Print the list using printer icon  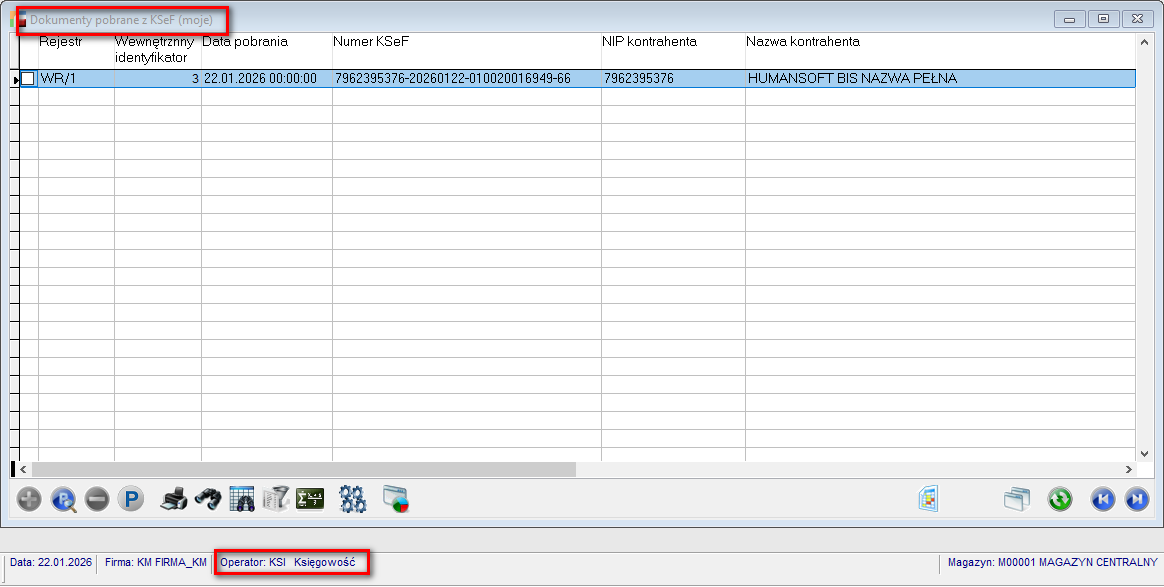(x=174, y=499)
